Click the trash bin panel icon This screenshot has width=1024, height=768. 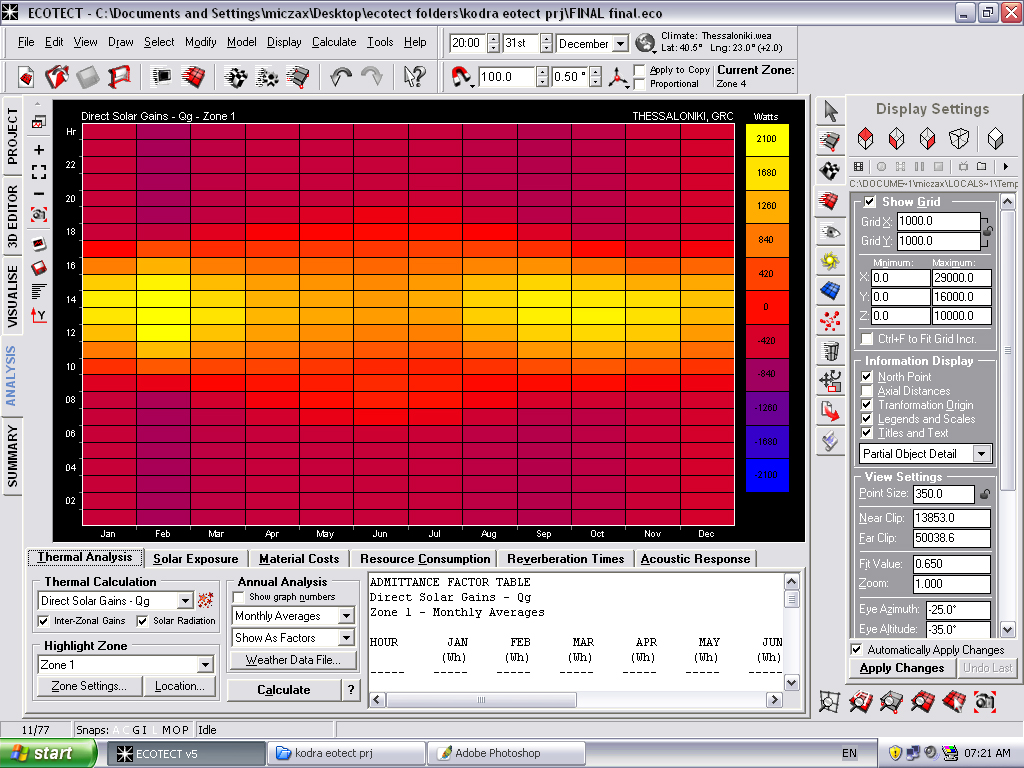830,351
